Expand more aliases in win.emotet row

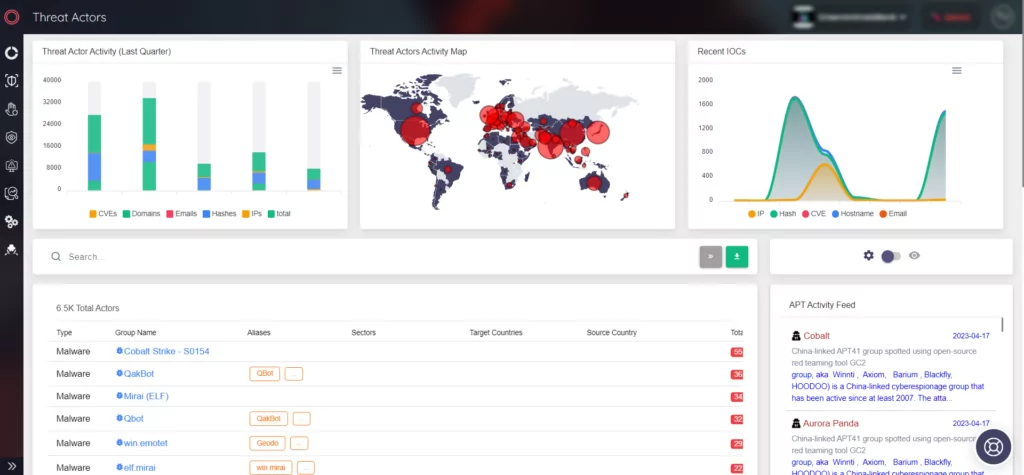(299, 444)
